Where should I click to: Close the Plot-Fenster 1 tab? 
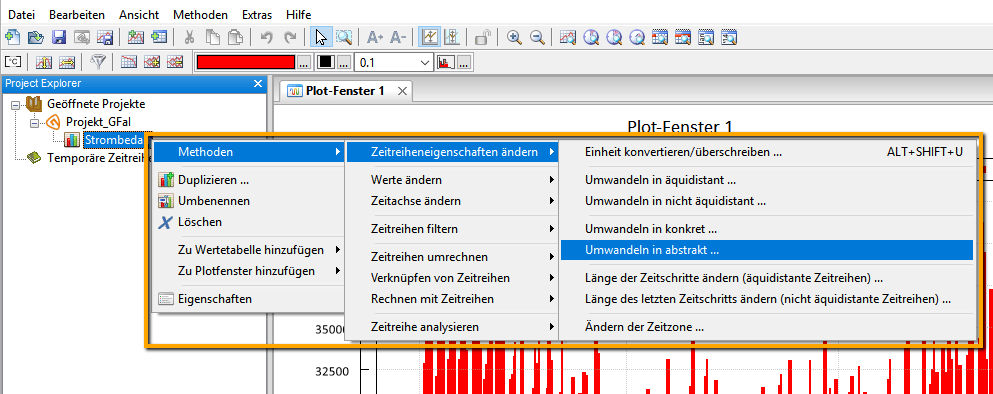point(402,91)
